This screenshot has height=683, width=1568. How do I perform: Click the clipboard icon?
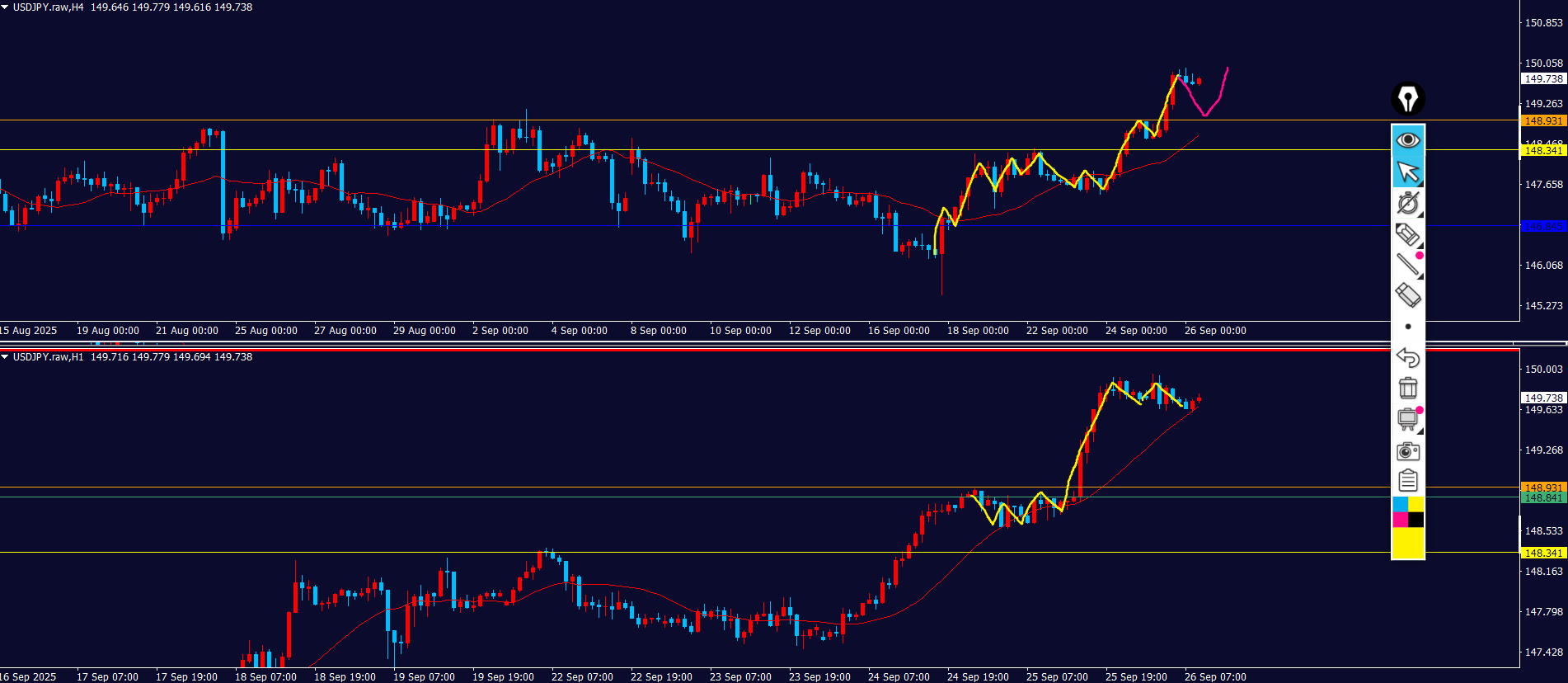[x=1407, y=480]
